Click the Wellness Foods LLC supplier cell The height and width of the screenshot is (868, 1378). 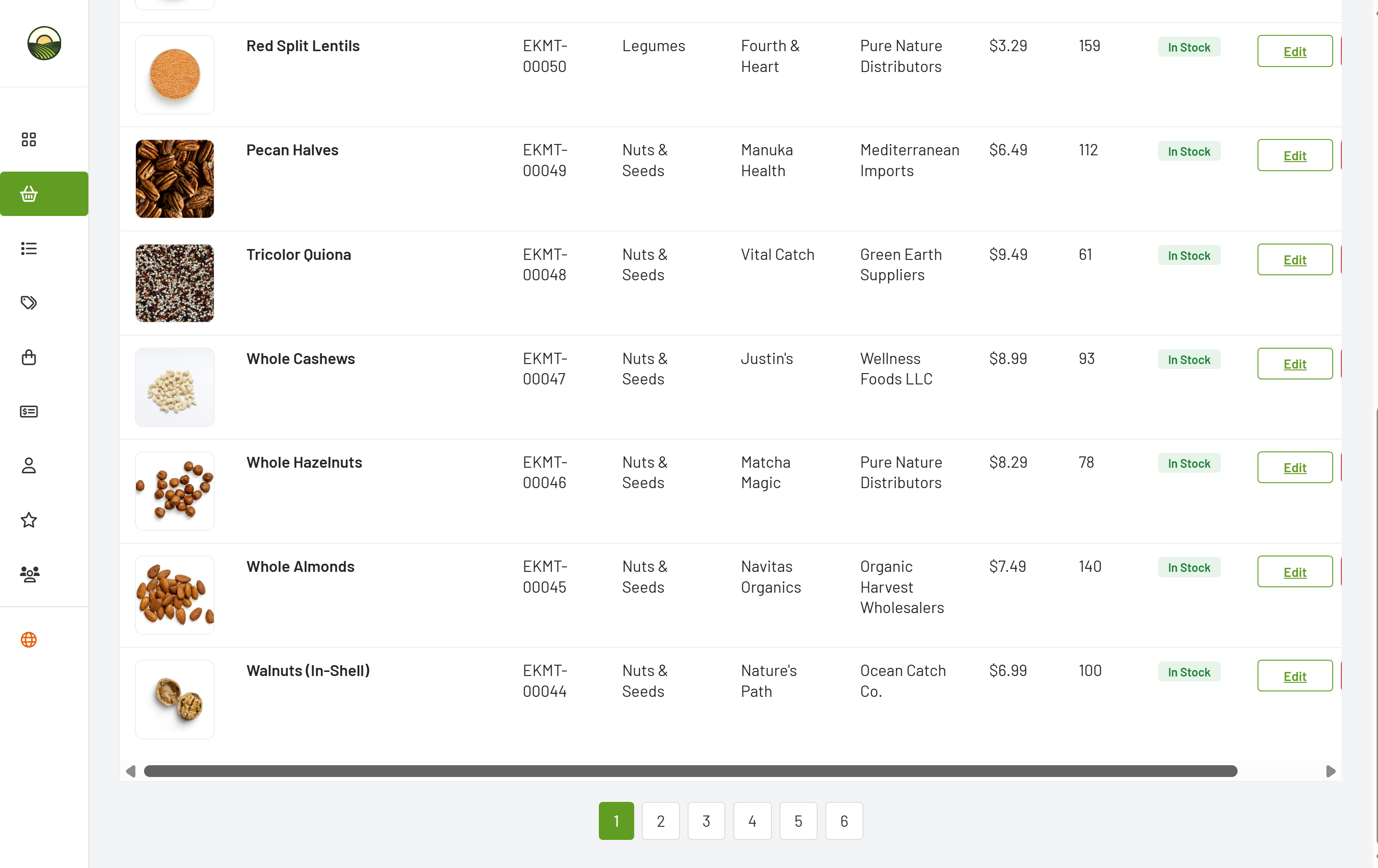(896, 369)
